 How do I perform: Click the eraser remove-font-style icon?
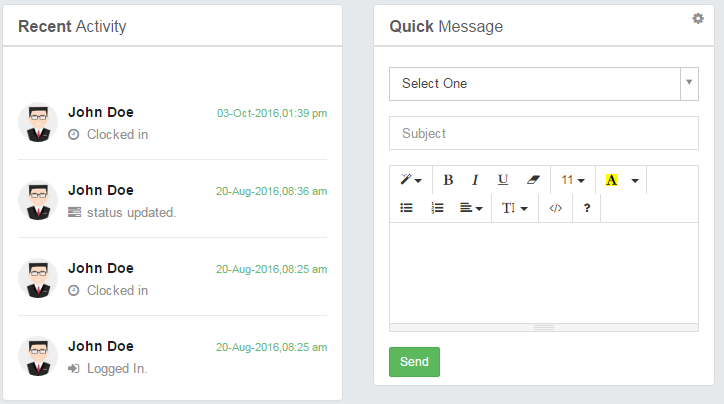click(533, 180)
